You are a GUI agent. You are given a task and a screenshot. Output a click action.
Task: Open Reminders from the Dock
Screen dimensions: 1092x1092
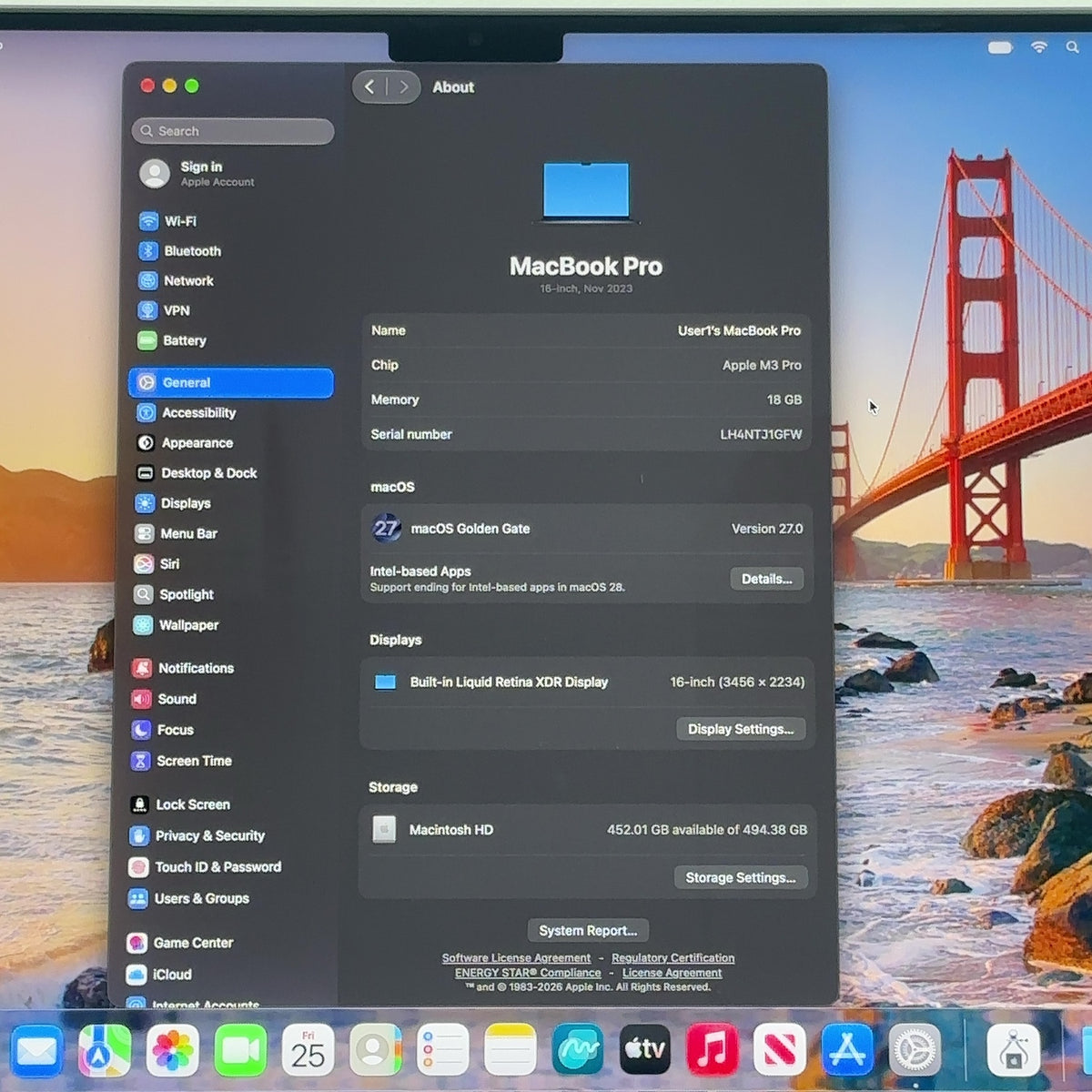[442, 1051]
